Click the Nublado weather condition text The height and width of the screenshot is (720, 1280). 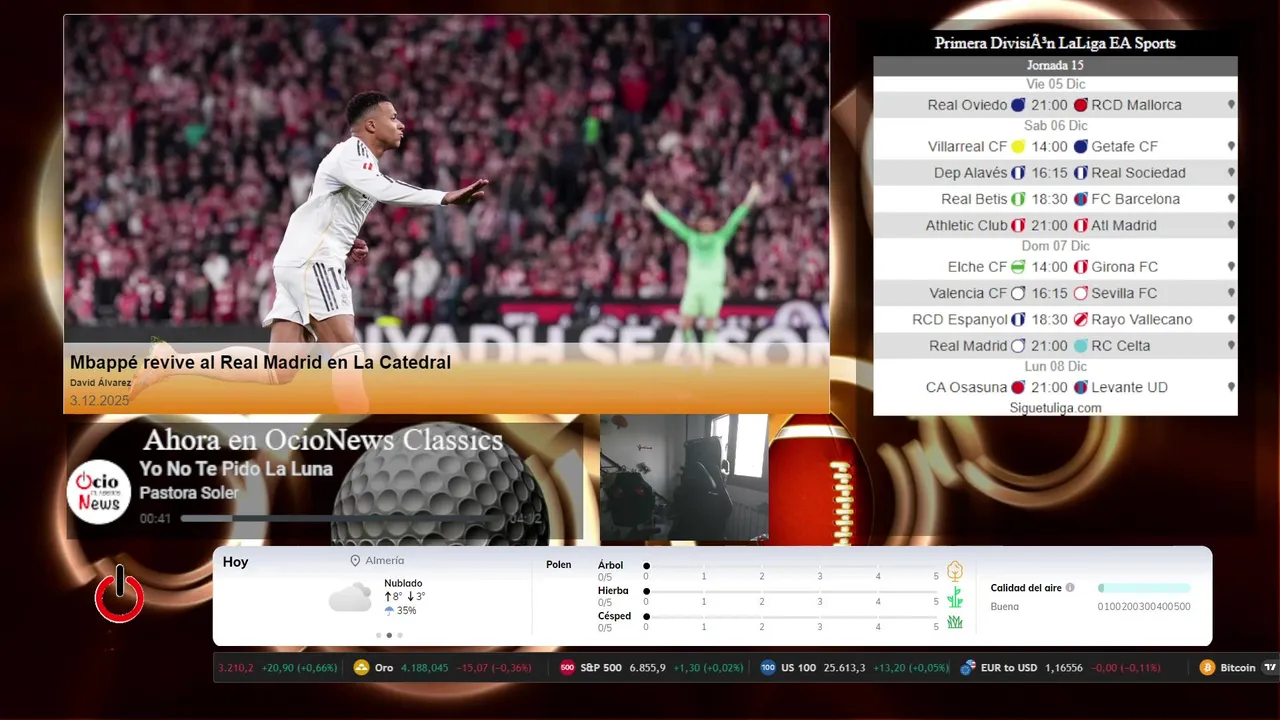pyautogui.click(x=403, y=583)
